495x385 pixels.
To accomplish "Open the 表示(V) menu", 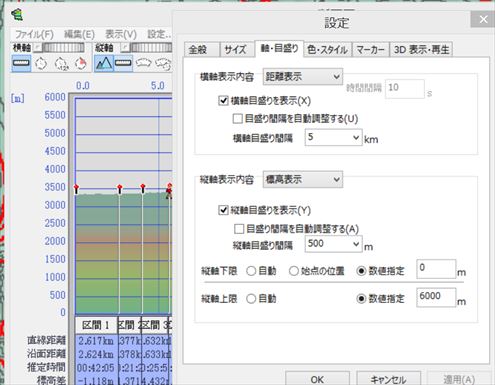I will (x=121, y=34).
